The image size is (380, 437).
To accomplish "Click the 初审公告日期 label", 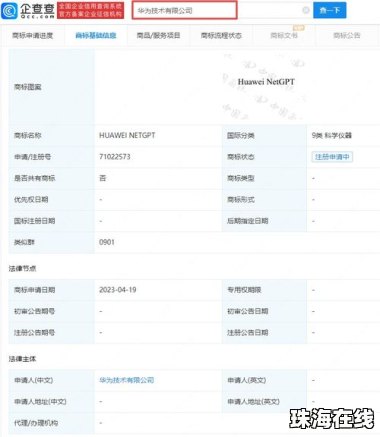I will [x=248, y=311].
